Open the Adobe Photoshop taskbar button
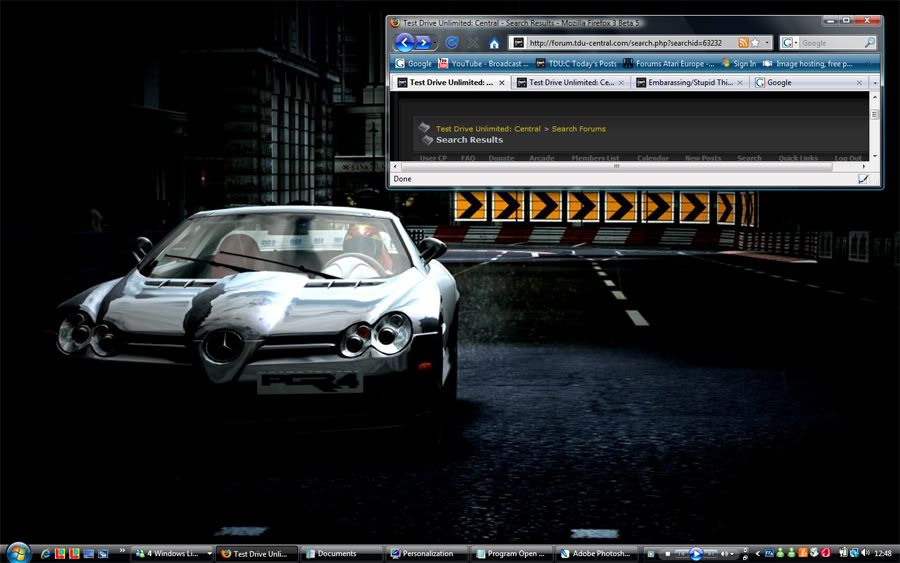 597,553
